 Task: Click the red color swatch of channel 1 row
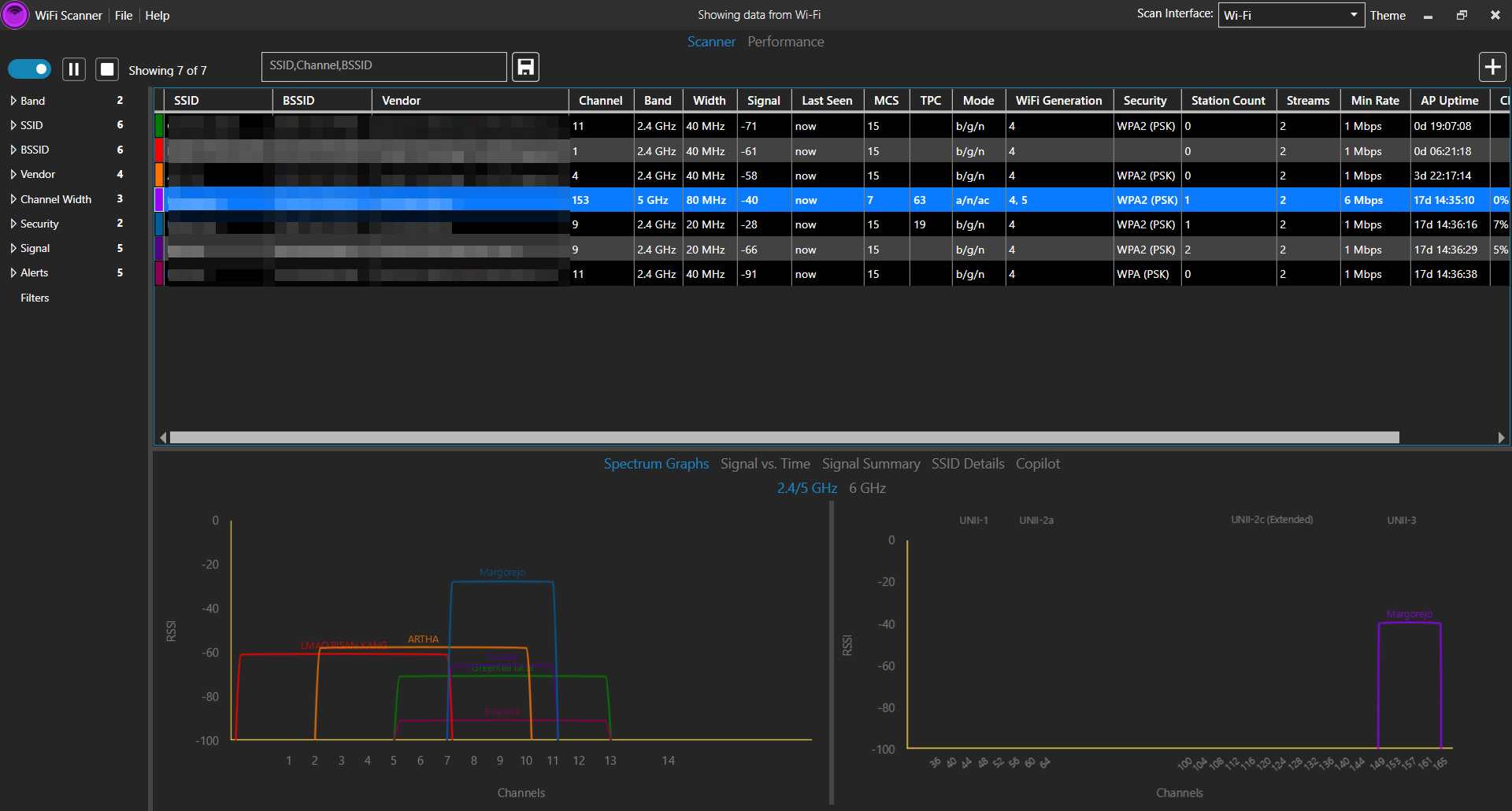pyautogui.click(x=159, y=150)
